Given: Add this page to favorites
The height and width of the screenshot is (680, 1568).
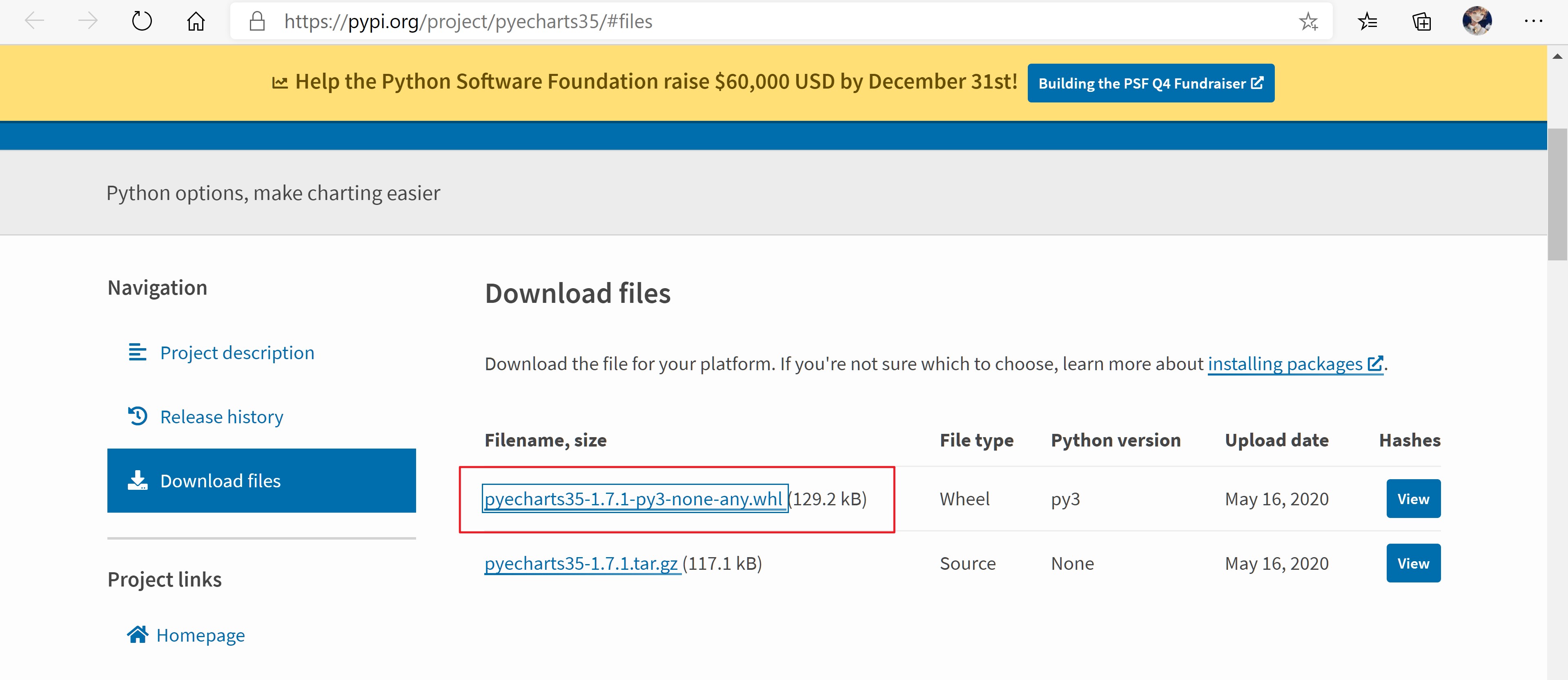Looking at the screenshot, I should pyautogui.click(x=1309, y=21).
